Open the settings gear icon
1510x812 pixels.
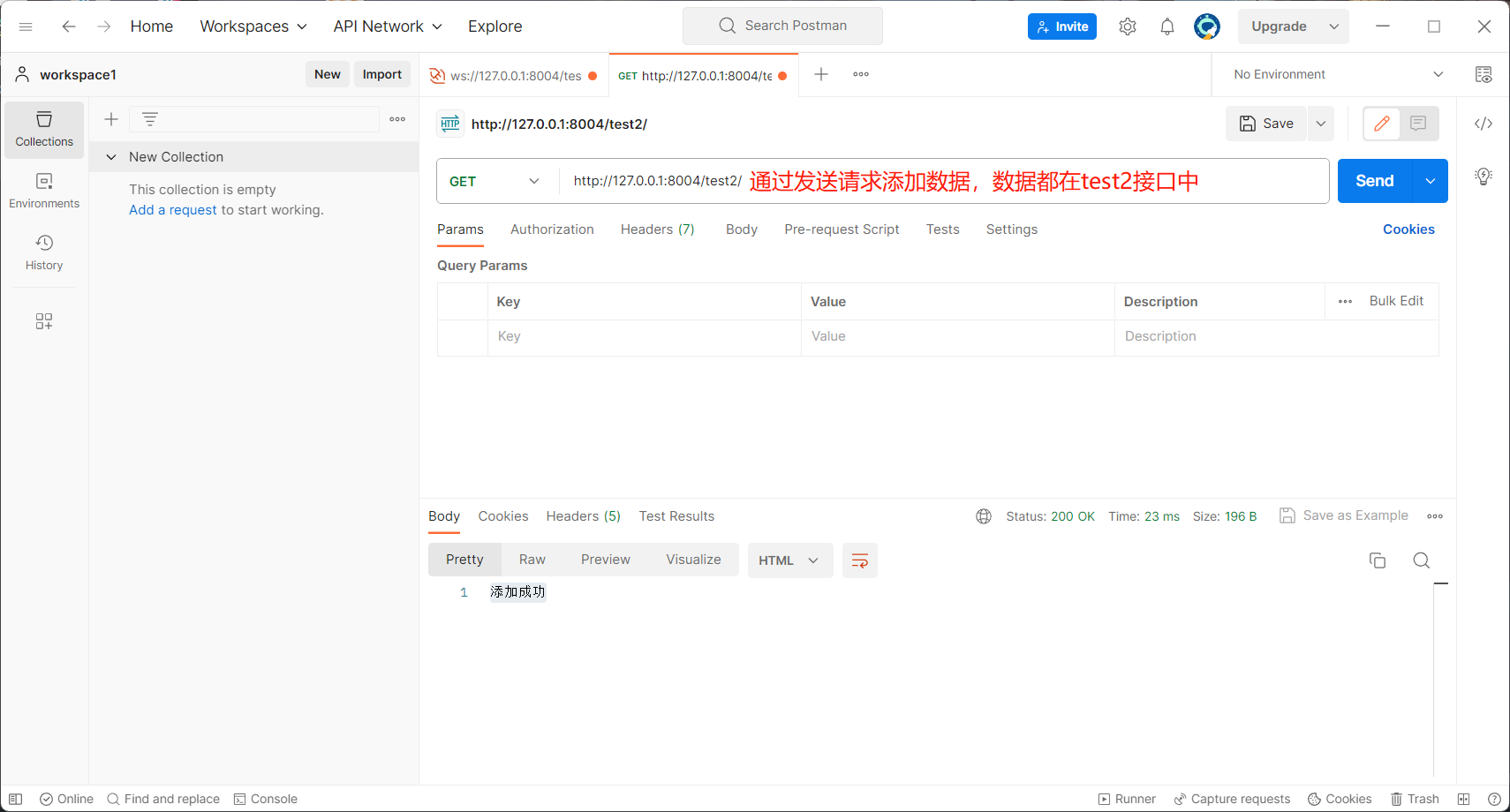[x=1128, y=26]
